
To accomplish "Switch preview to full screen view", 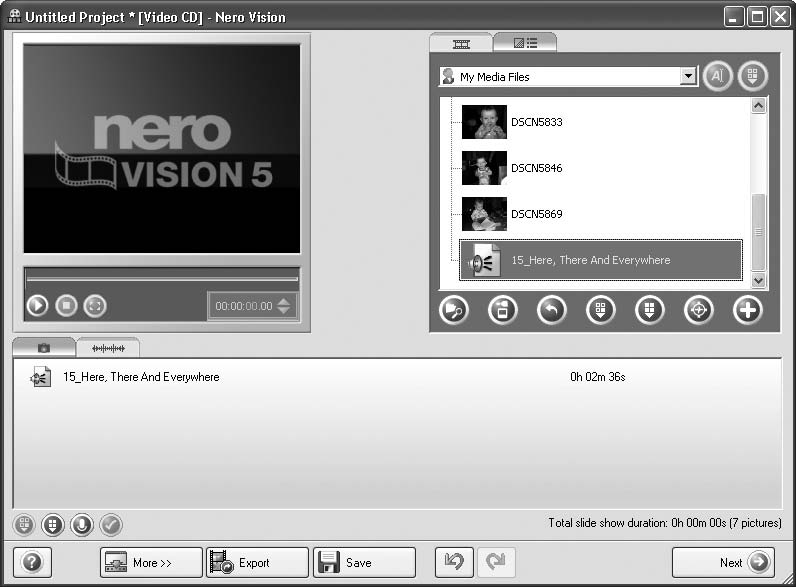I will (94, 306).
